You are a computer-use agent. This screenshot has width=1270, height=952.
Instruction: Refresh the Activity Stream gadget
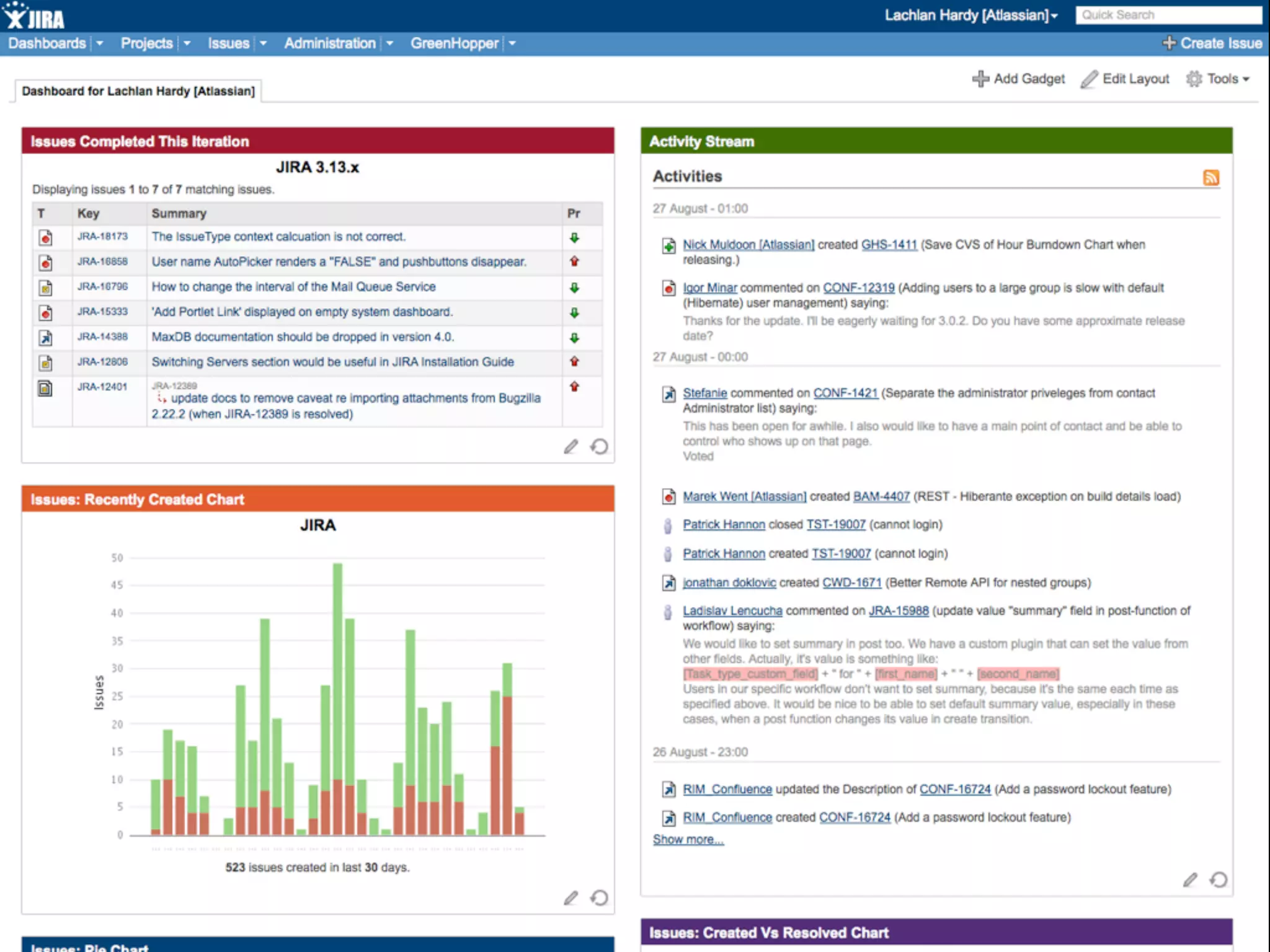(1218, 880)
